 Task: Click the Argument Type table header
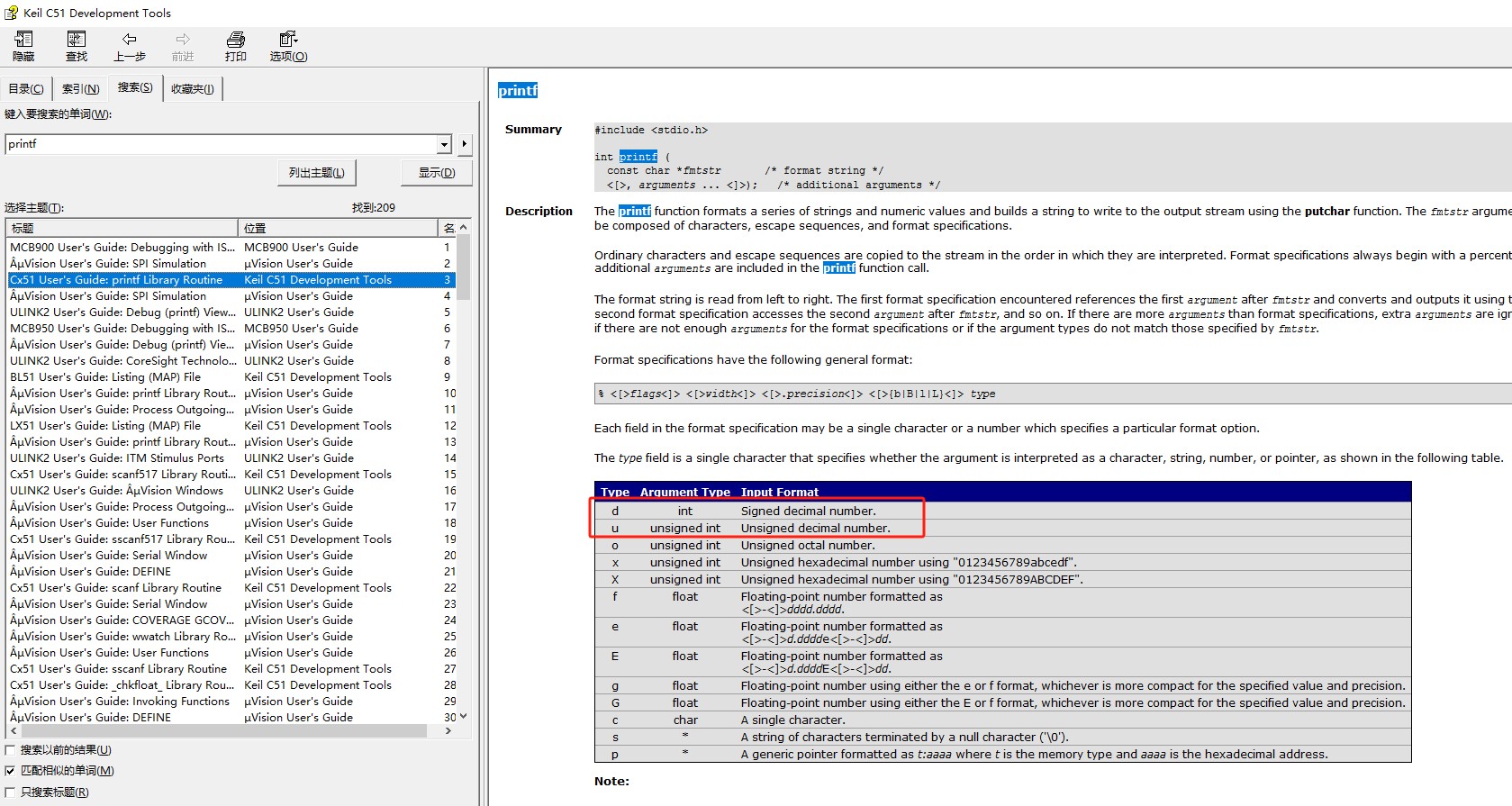[685, 493]
